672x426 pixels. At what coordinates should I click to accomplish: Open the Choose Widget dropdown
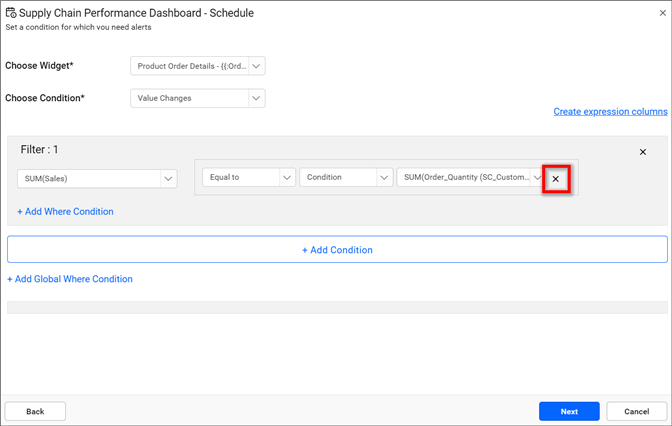point(190,66)
